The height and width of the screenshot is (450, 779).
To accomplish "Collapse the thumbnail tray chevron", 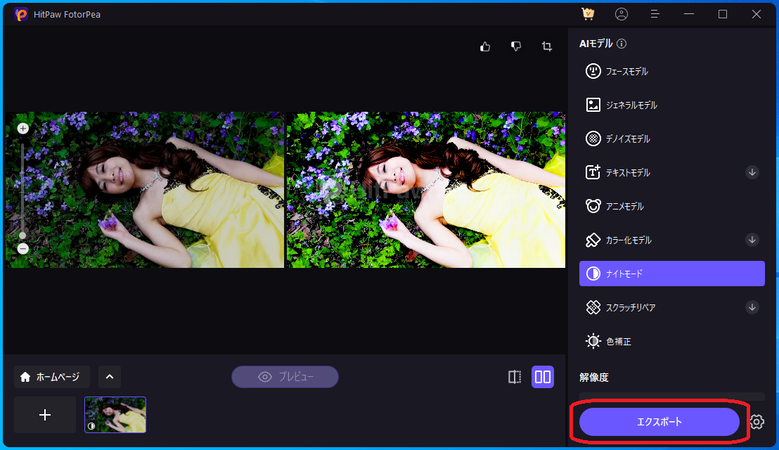I will point(110,377).
